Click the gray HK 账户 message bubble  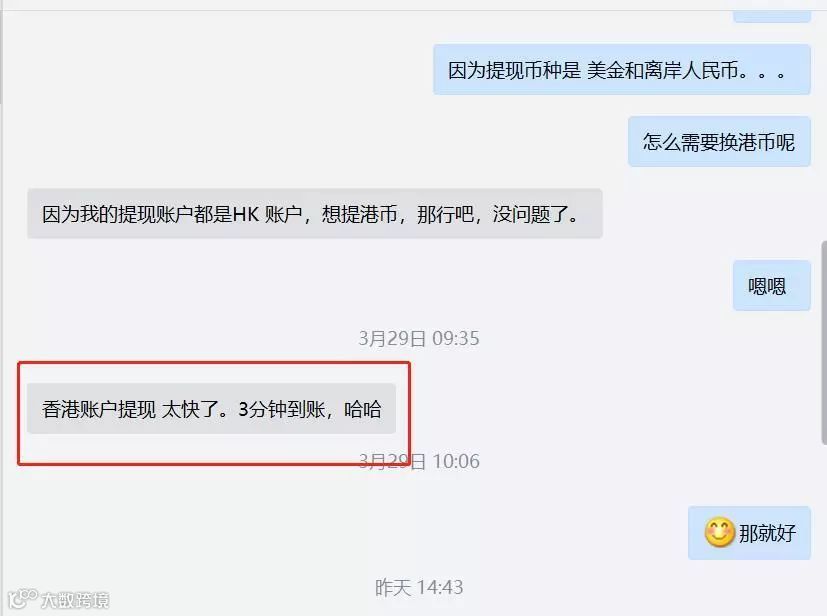click(315, 214)
